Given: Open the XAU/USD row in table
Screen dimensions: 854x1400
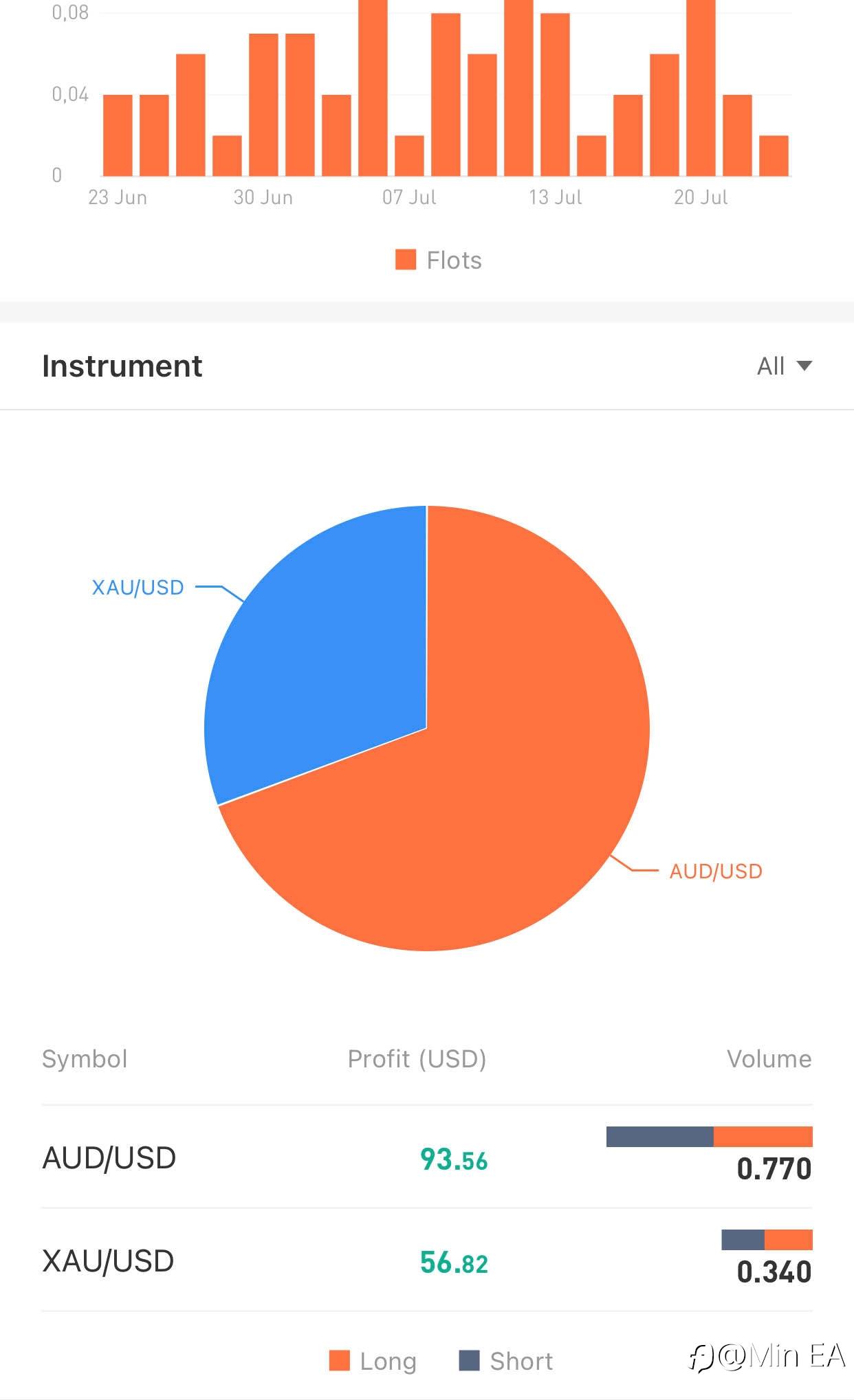Looking at the screenshot, I should point(108,1261).
